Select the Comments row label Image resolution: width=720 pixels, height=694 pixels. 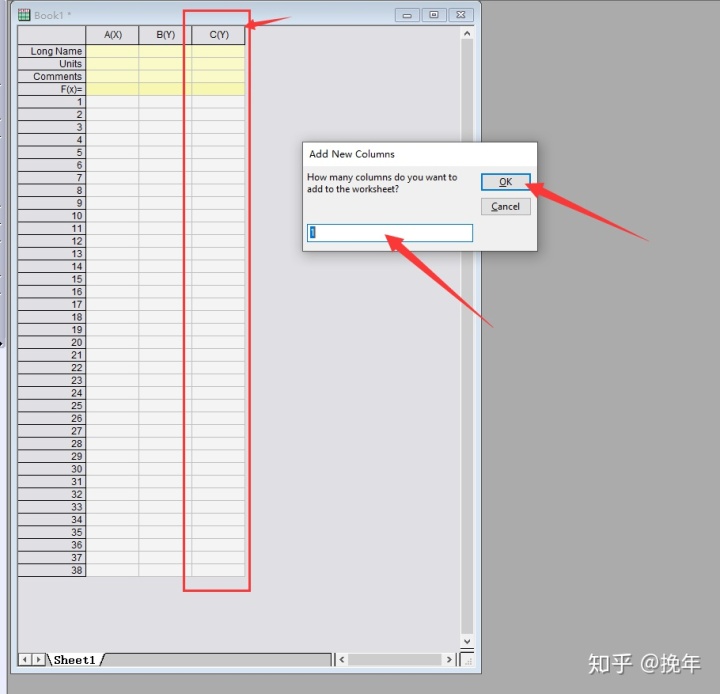(x=51, y=76)
